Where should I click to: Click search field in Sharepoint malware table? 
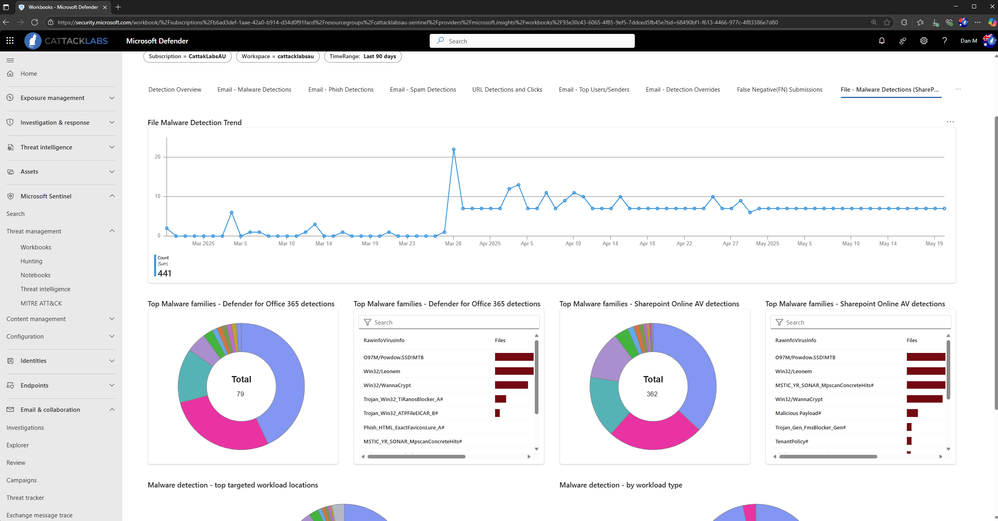point(861,323)
